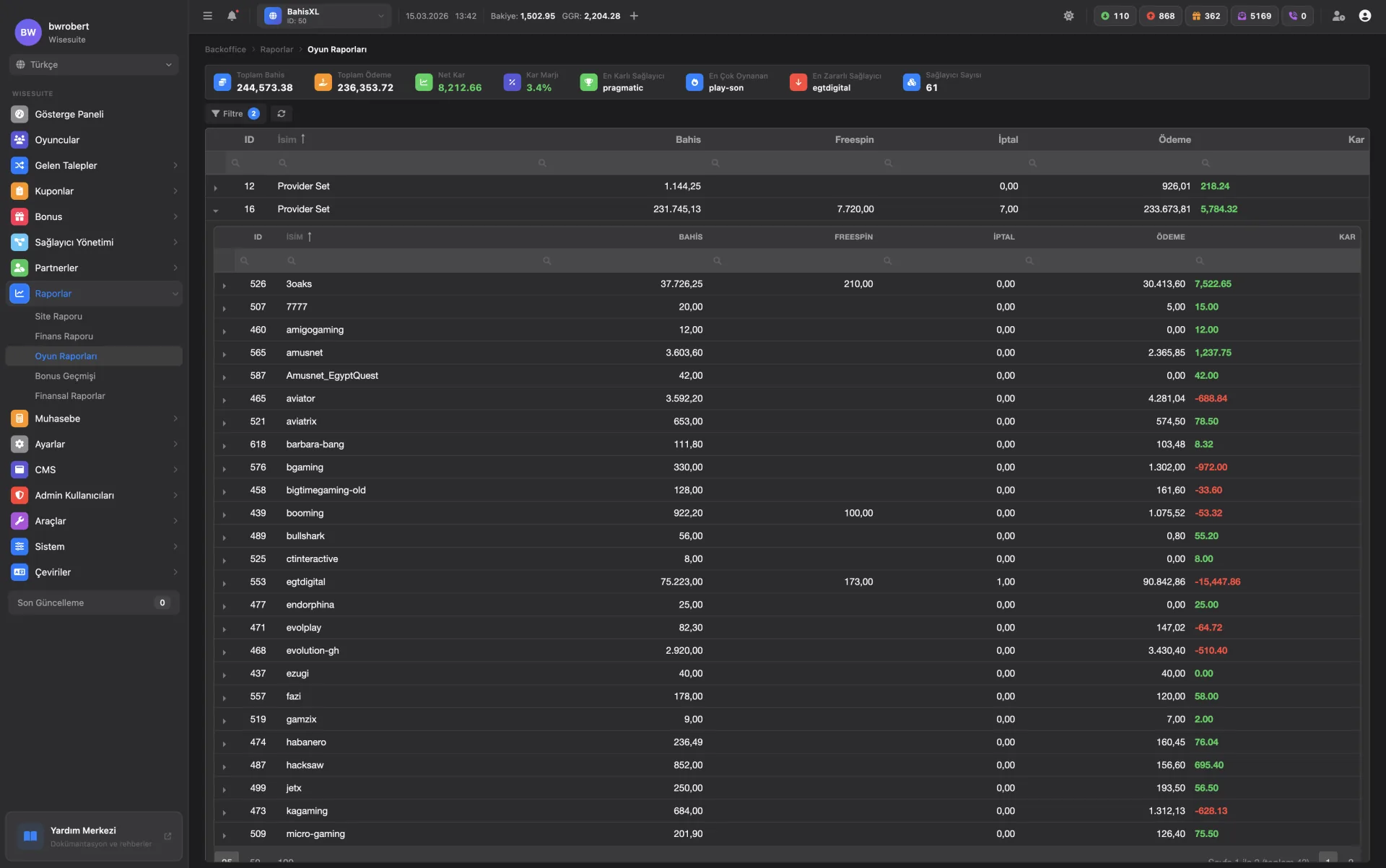Click the user account avatar icon
Screen dimensions: 1386x868
[x=1364, y=16]
